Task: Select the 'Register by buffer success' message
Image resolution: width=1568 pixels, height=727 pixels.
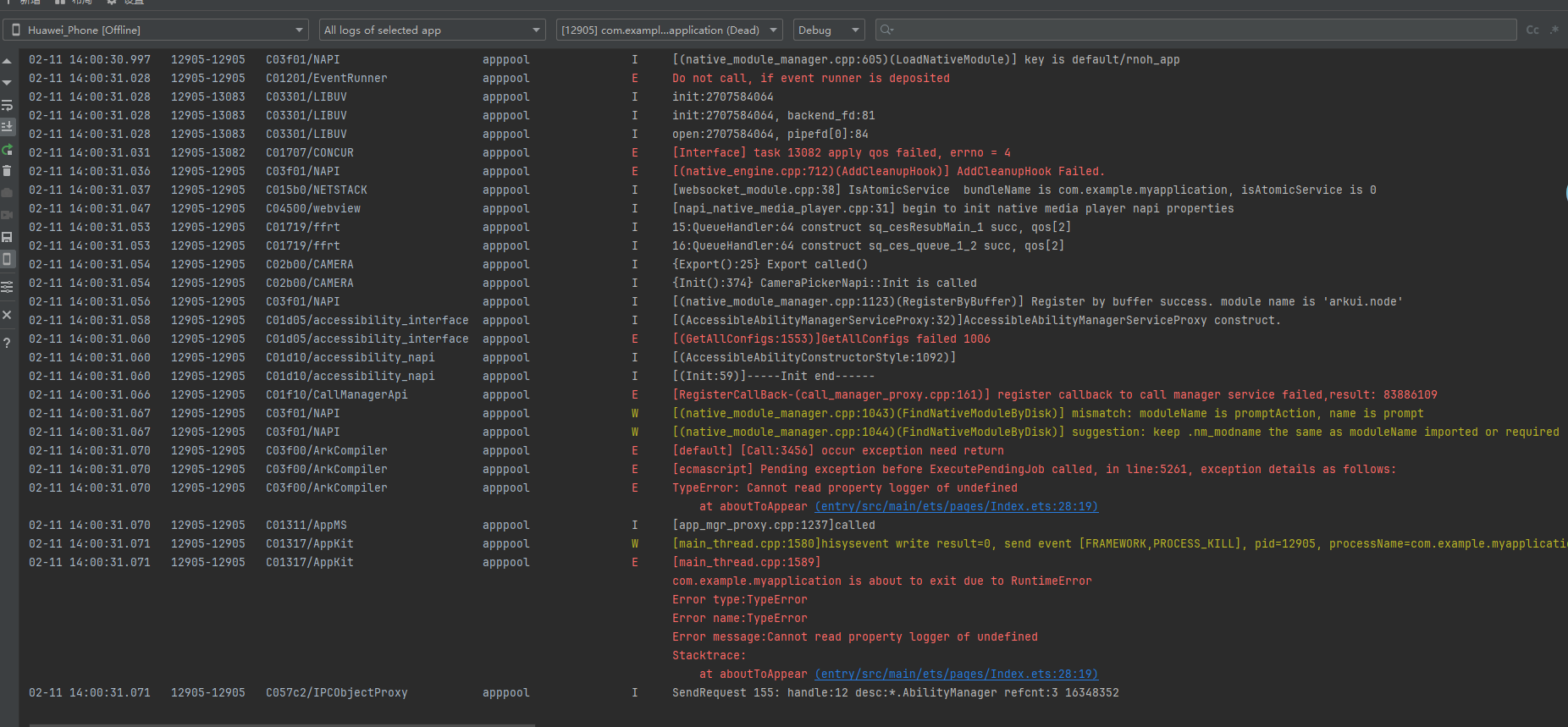Action: pyautogui.click(x=1037, y=301)
